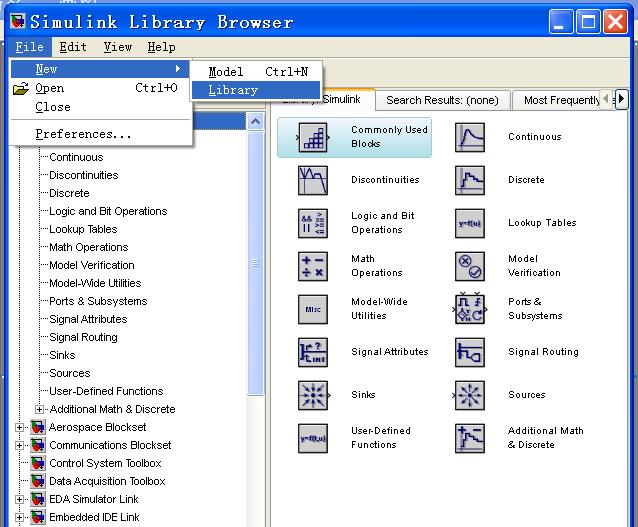The image size is (638, 527).
Task: Open the Continuous block library icon
Action: click(x=470, y=138)
